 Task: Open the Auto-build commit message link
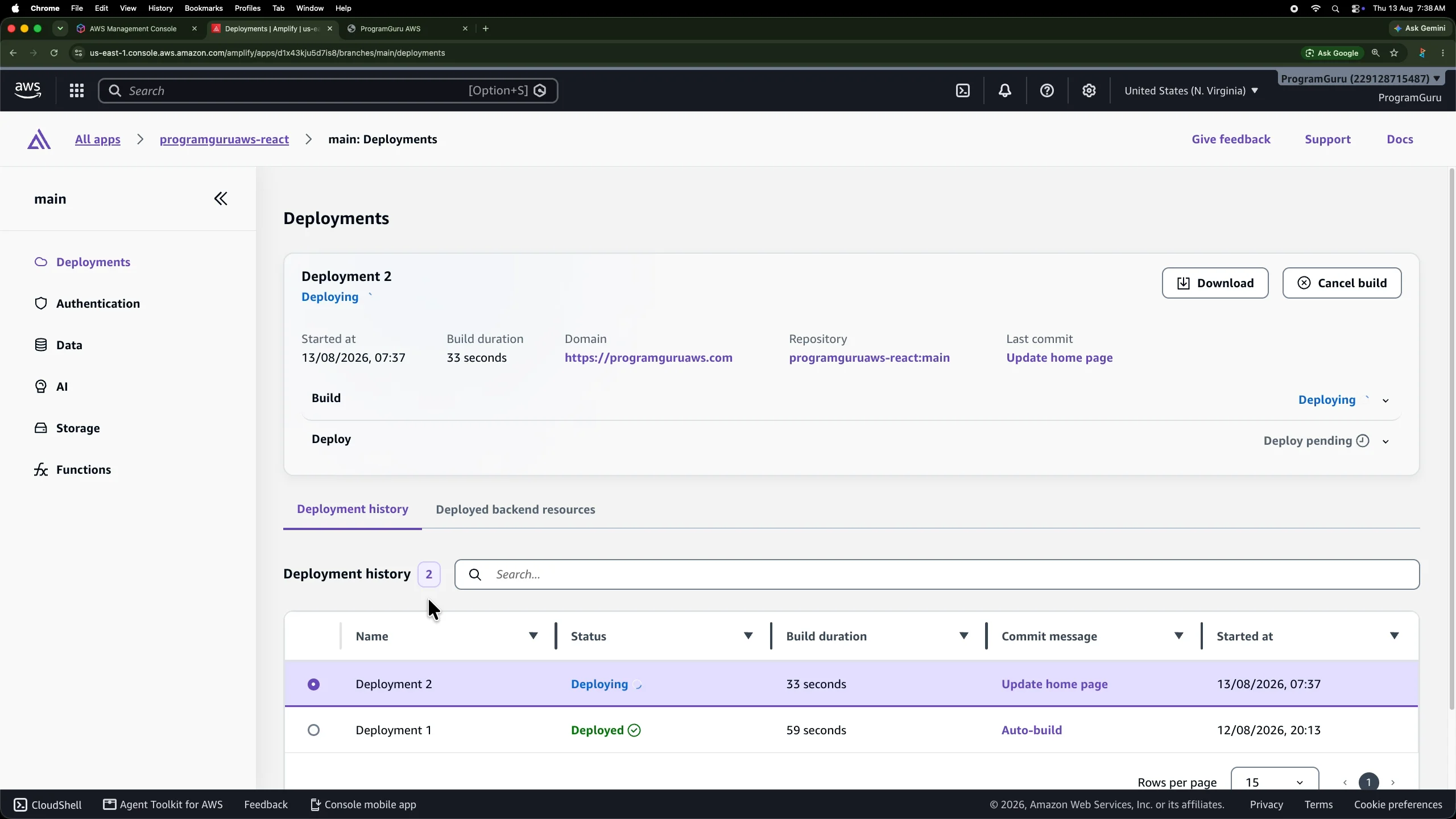point(1032,730)
